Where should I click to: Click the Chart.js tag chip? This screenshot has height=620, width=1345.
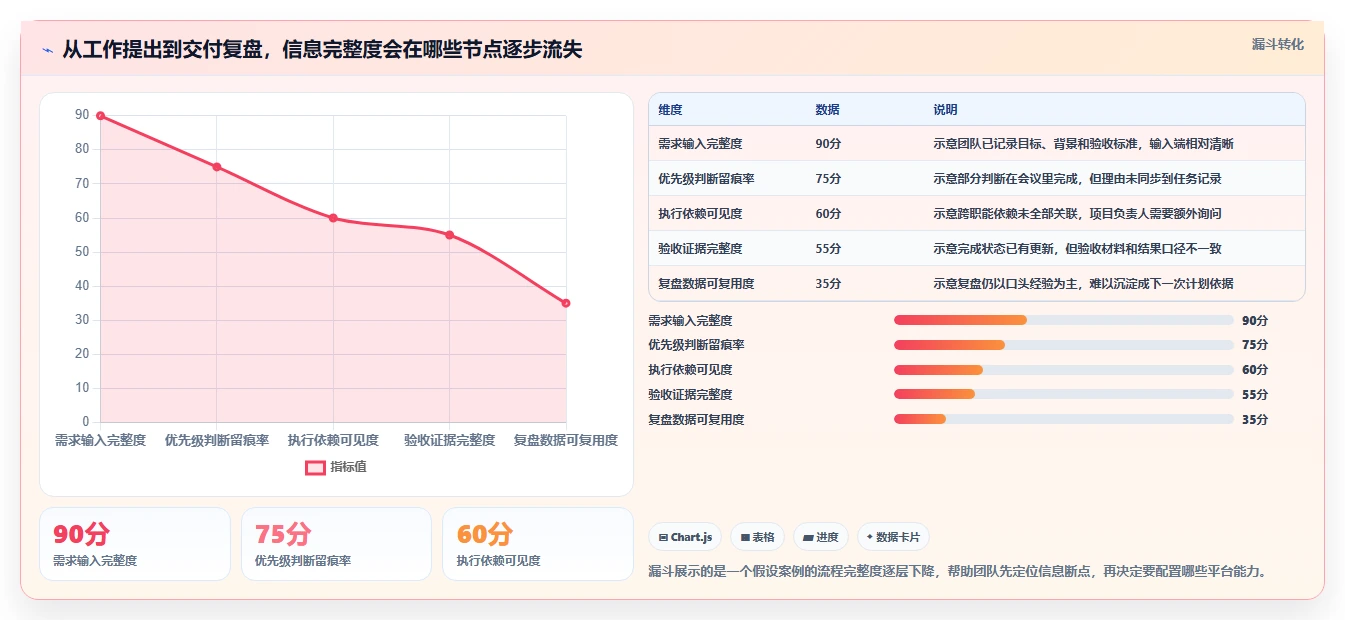tap(685, 537)
